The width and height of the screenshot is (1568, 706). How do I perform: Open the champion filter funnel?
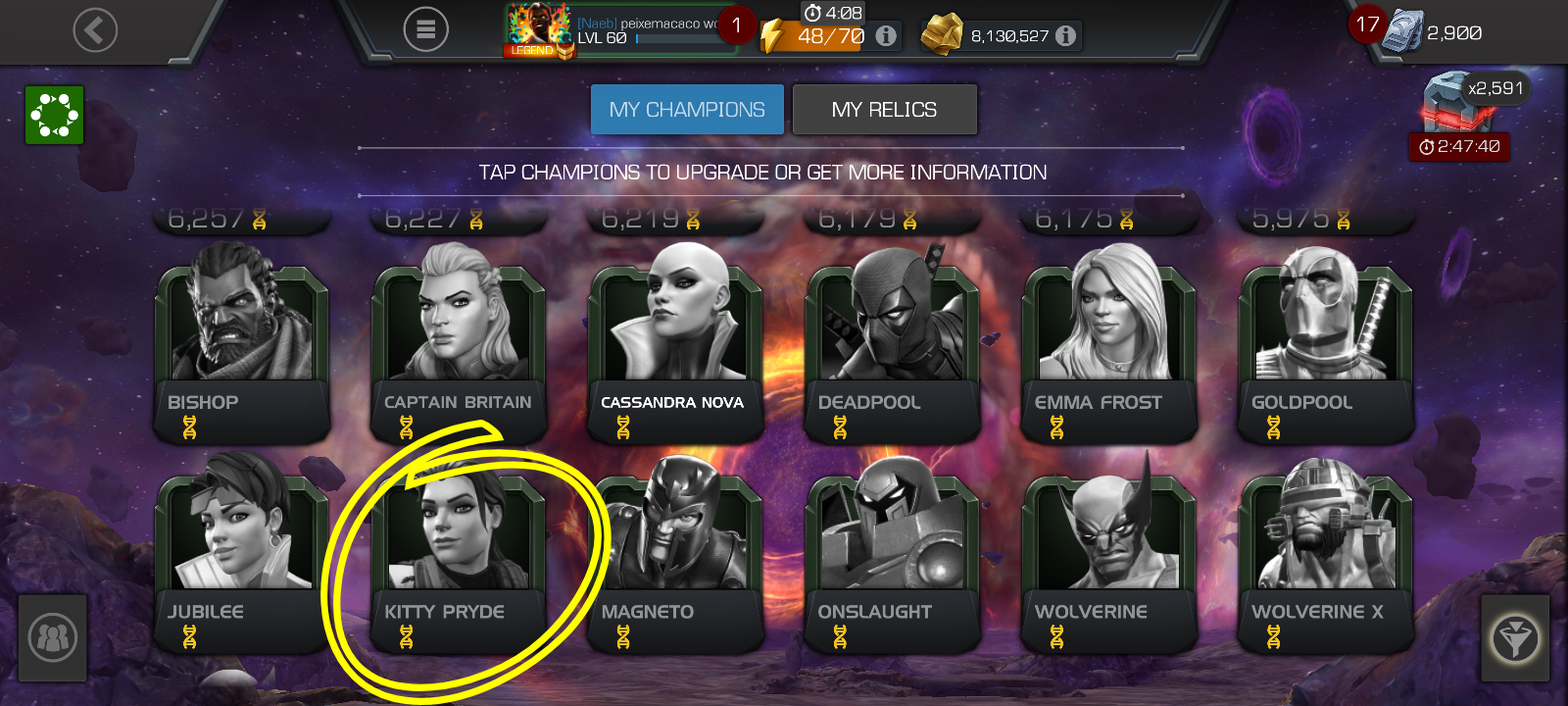coord(1515,638)
